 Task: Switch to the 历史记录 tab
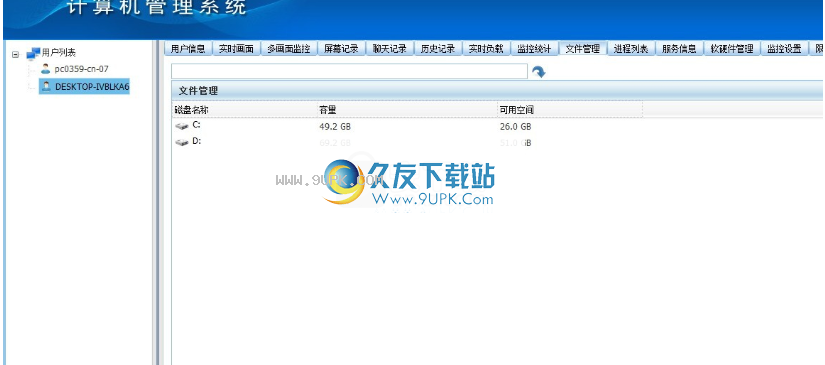(x=438, y=49)
